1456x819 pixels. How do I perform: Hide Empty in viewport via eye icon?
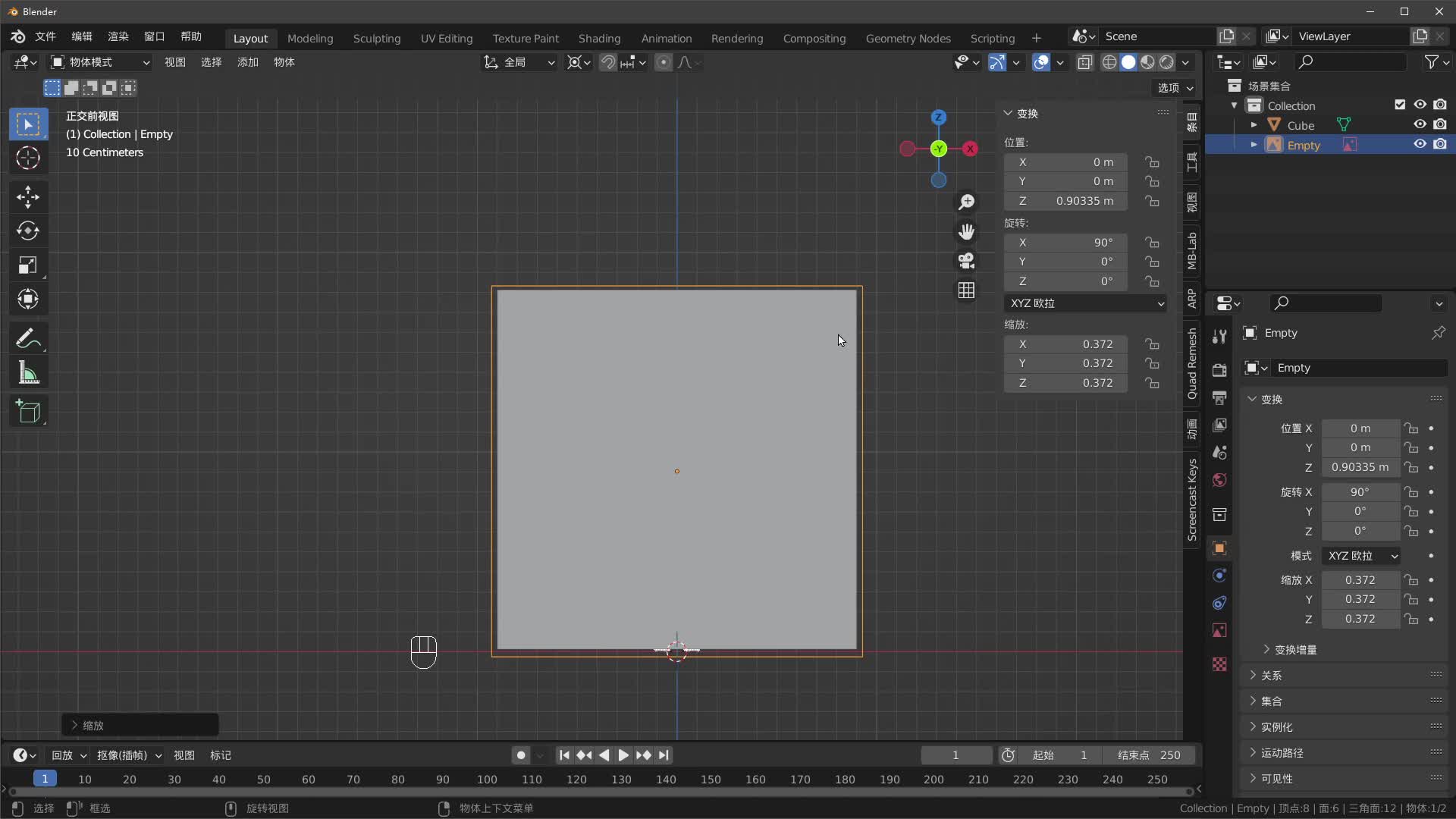click(1420, 144)
